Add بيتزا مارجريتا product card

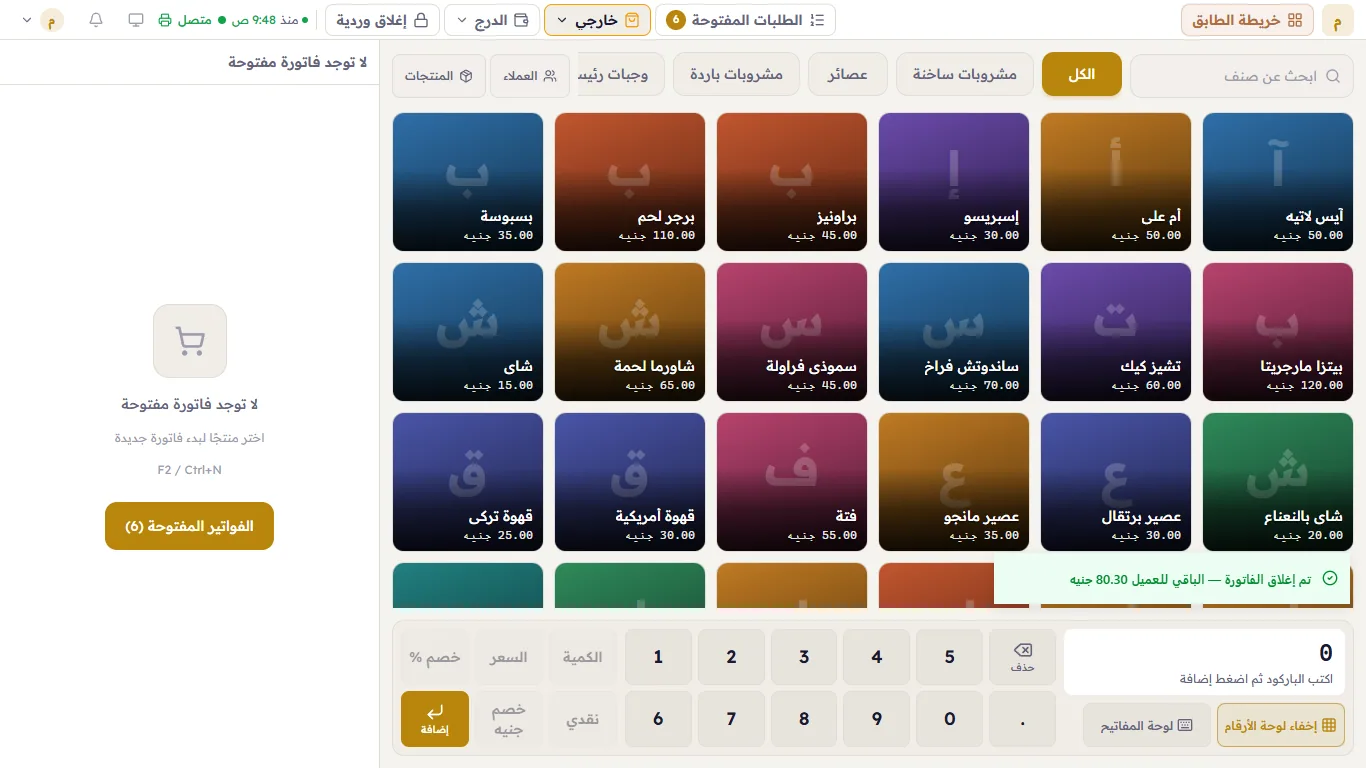[1278, 332]
